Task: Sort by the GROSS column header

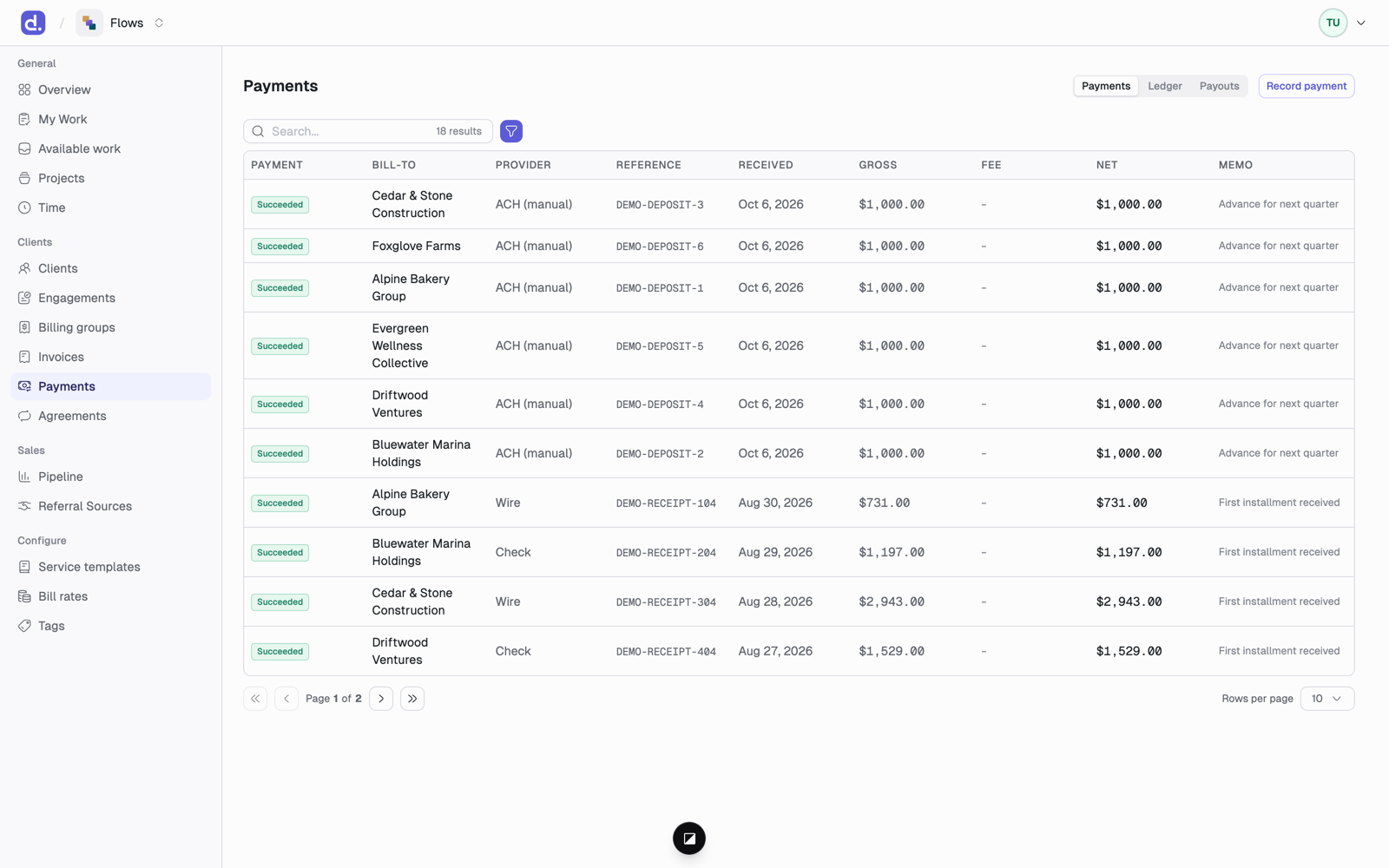Action: click(878, 165)
